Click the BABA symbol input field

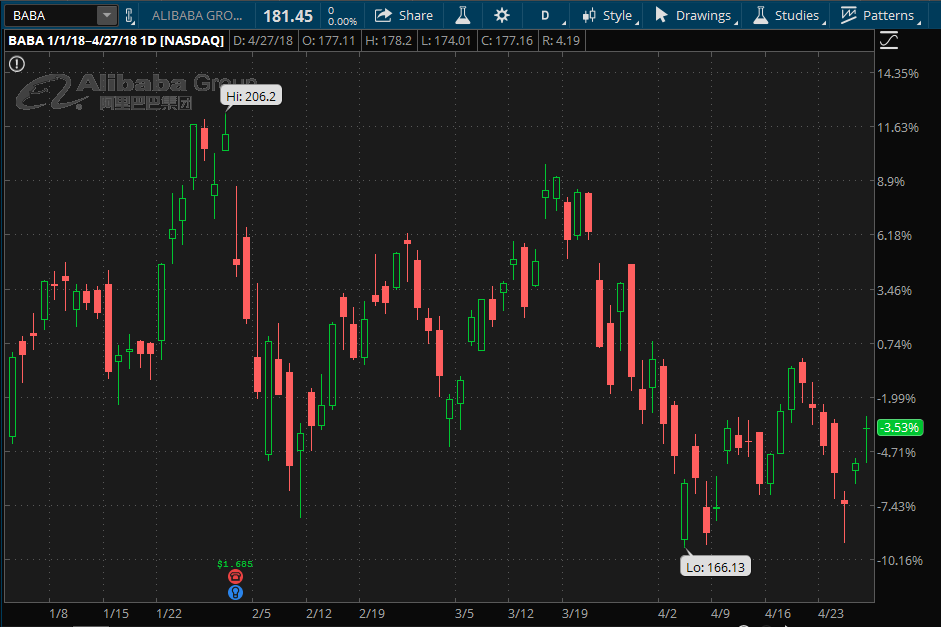click(x=51, y=16)
